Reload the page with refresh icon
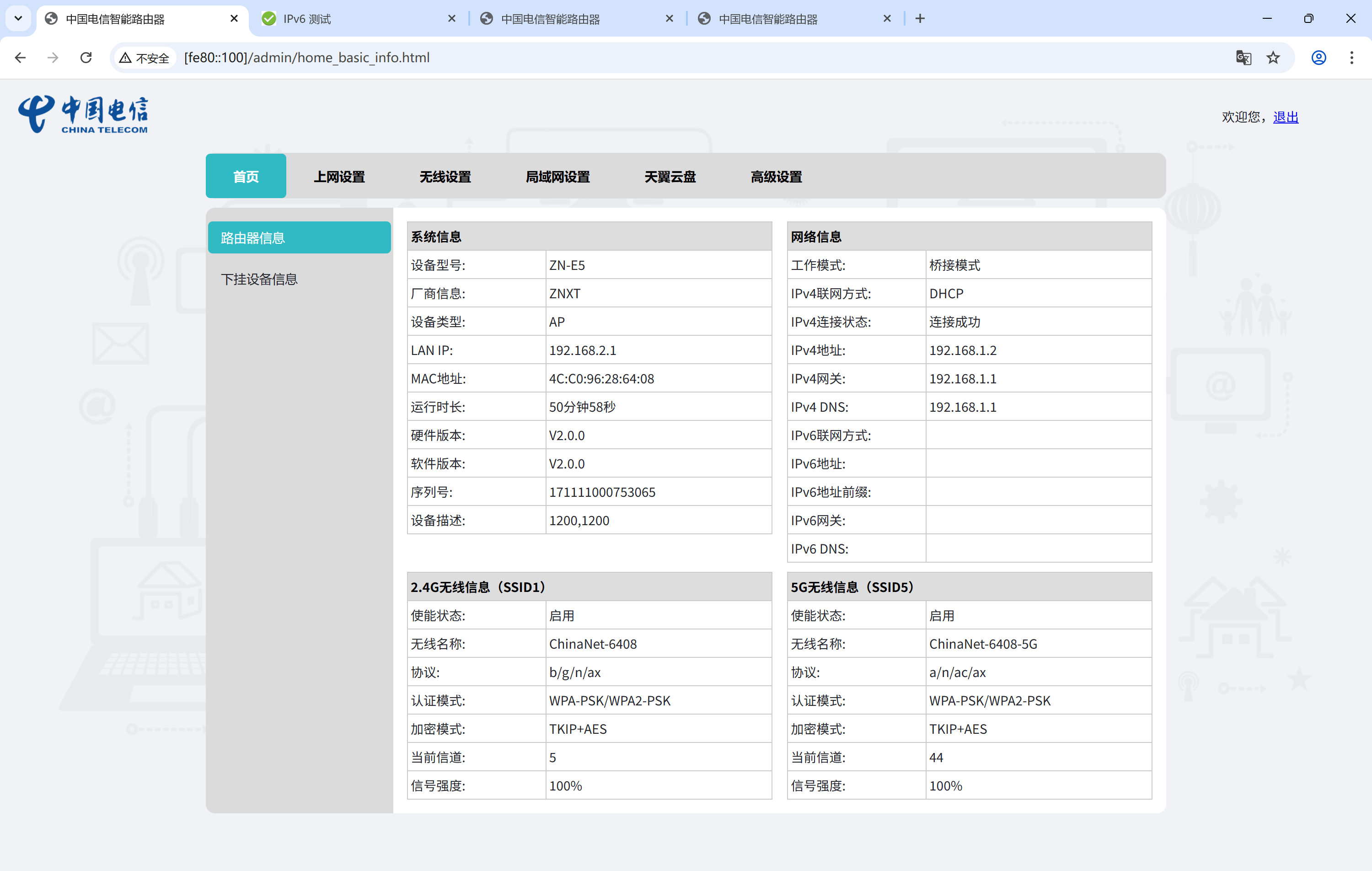Screen dimensions: 1372x871 click(x=86, y=58)
